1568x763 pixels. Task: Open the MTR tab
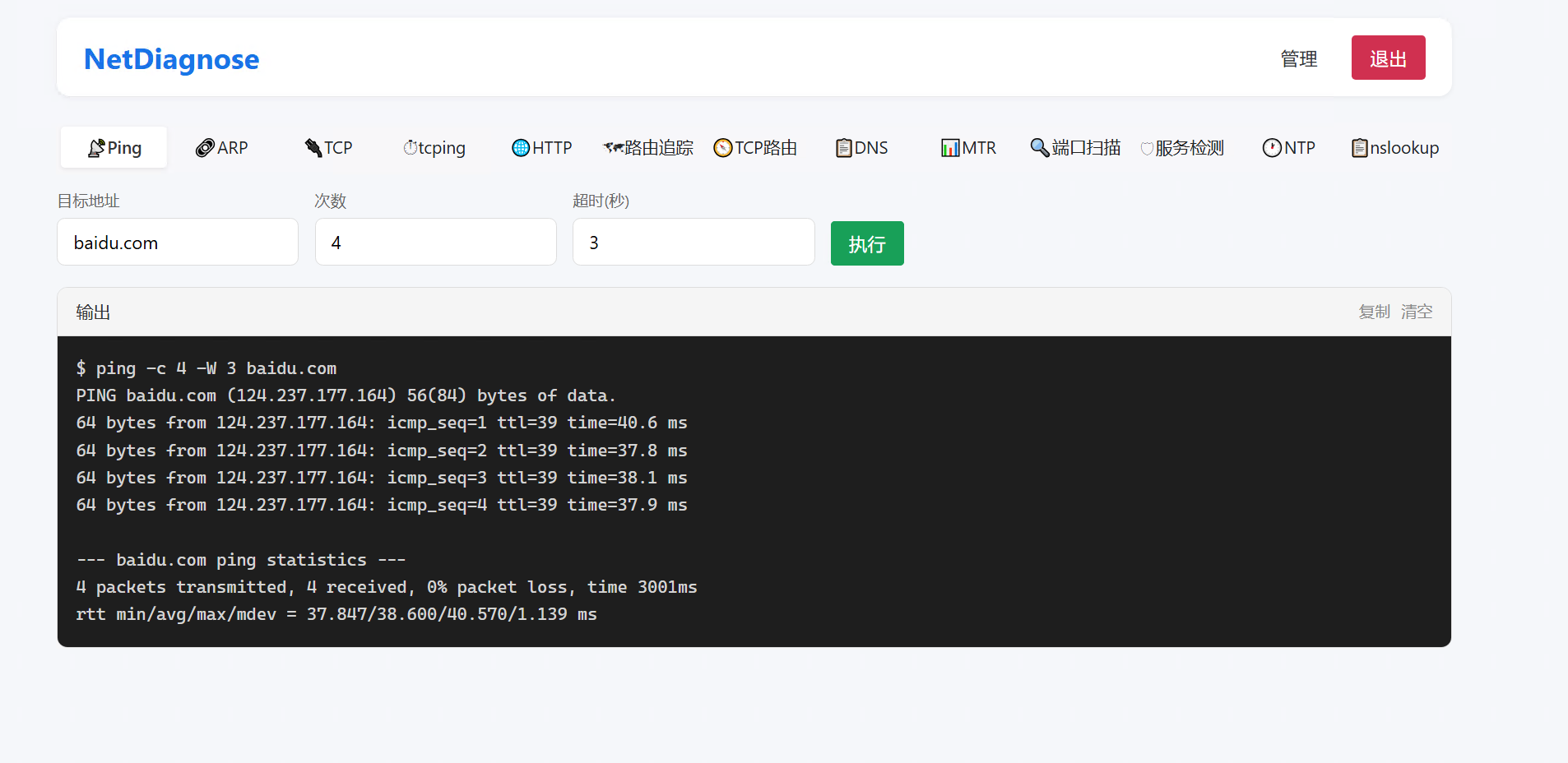point(968,148)
